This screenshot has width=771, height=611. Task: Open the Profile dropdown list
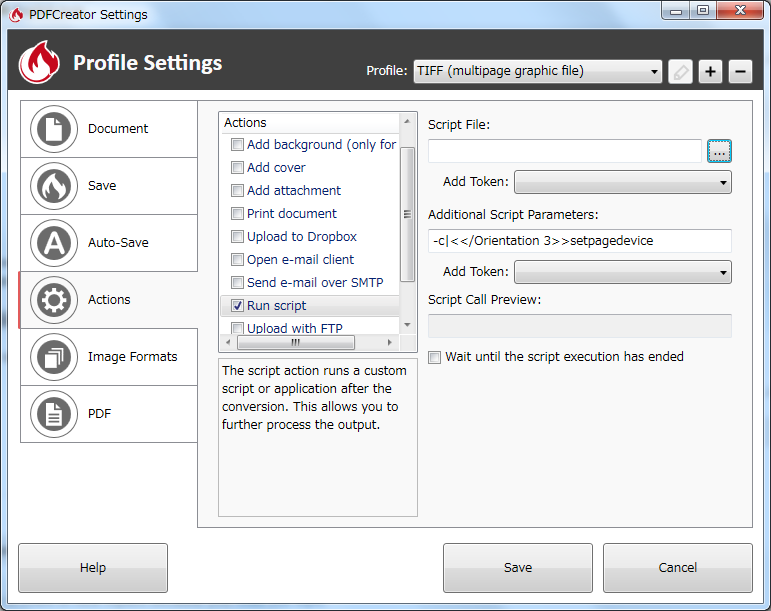(x=537, y=72)
